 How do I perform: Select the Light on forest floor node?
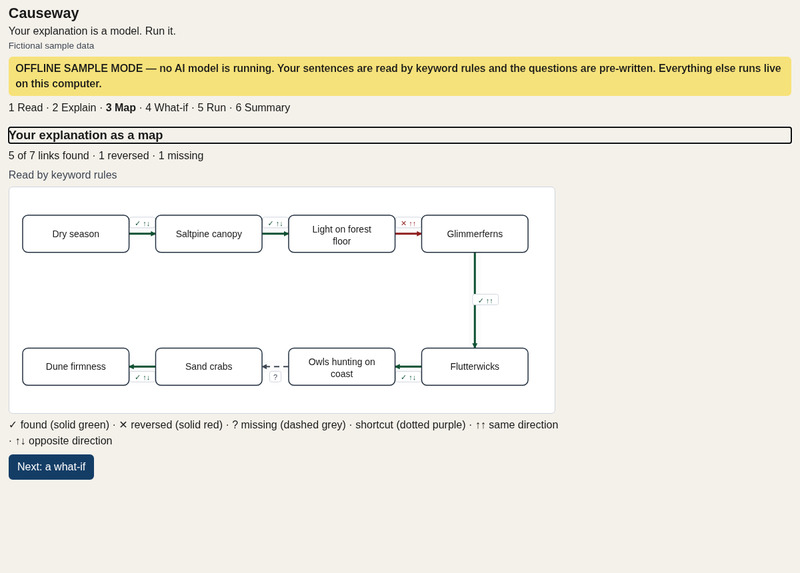coord(342,234)
